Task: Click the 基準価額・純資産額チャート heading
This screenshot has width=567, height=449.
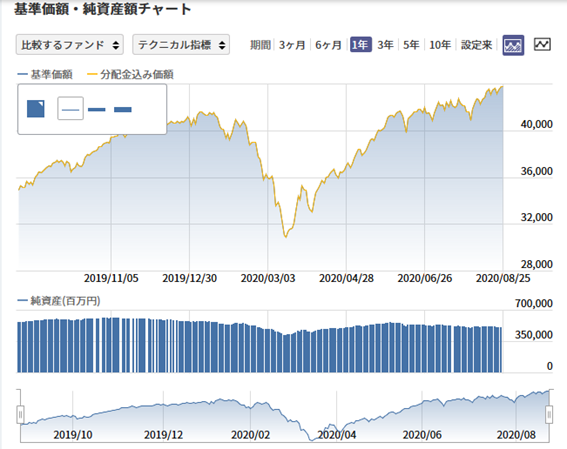Action: (102, 9)
